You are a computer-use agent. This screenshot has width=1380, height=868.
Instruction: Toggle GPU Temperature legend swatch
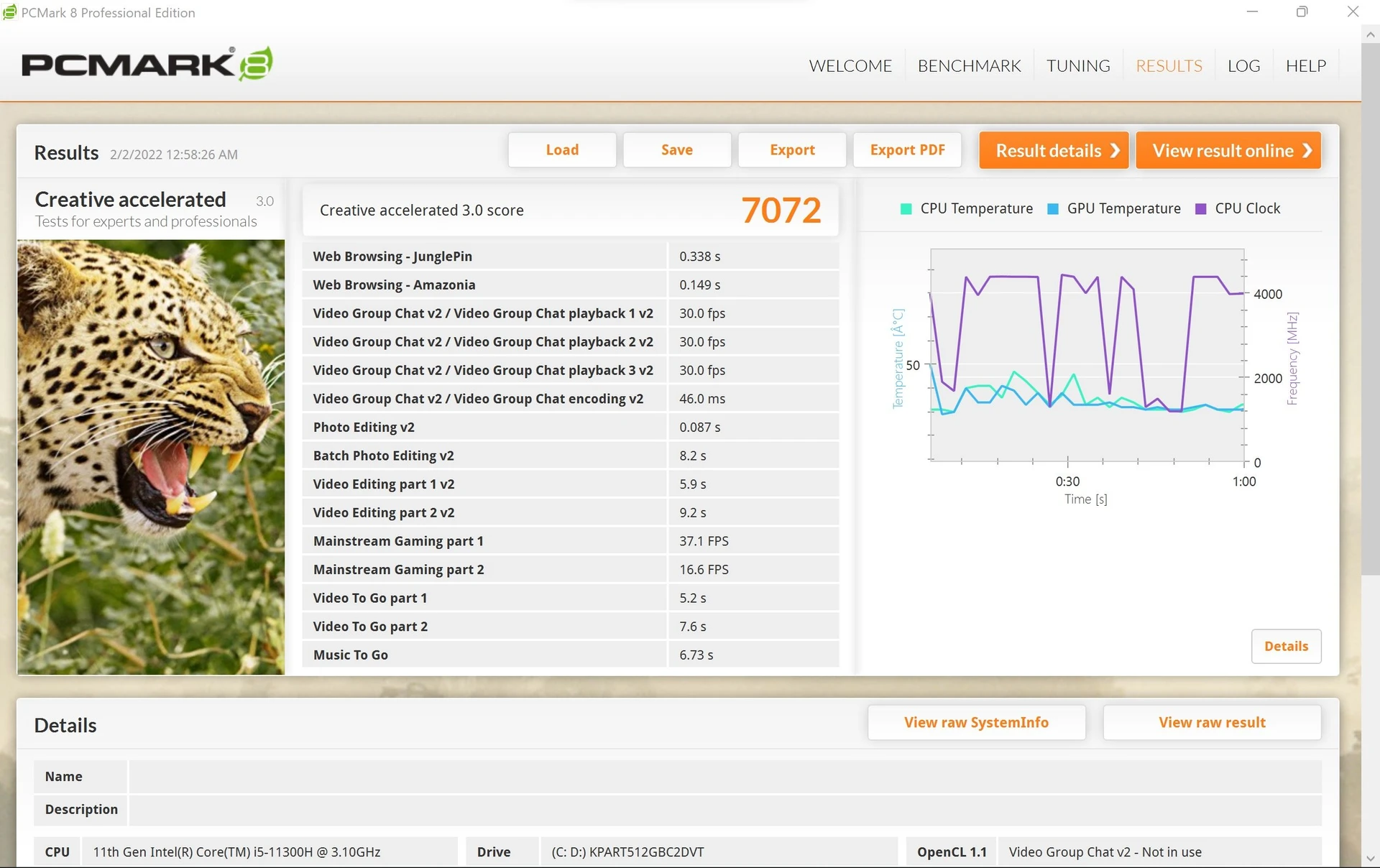pyautogui.click(x=1053, y=209)
